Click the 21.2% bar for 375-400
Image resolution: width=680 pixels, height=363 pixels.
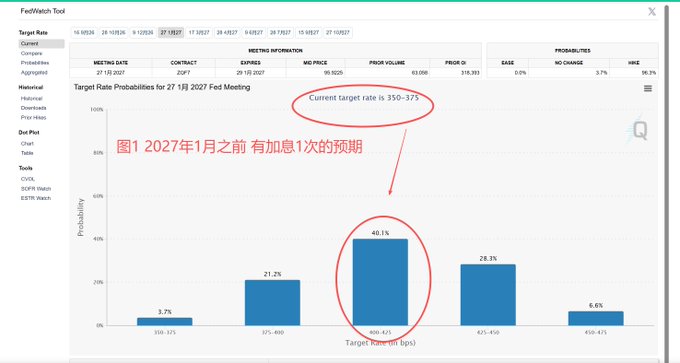tap(272, 303)
